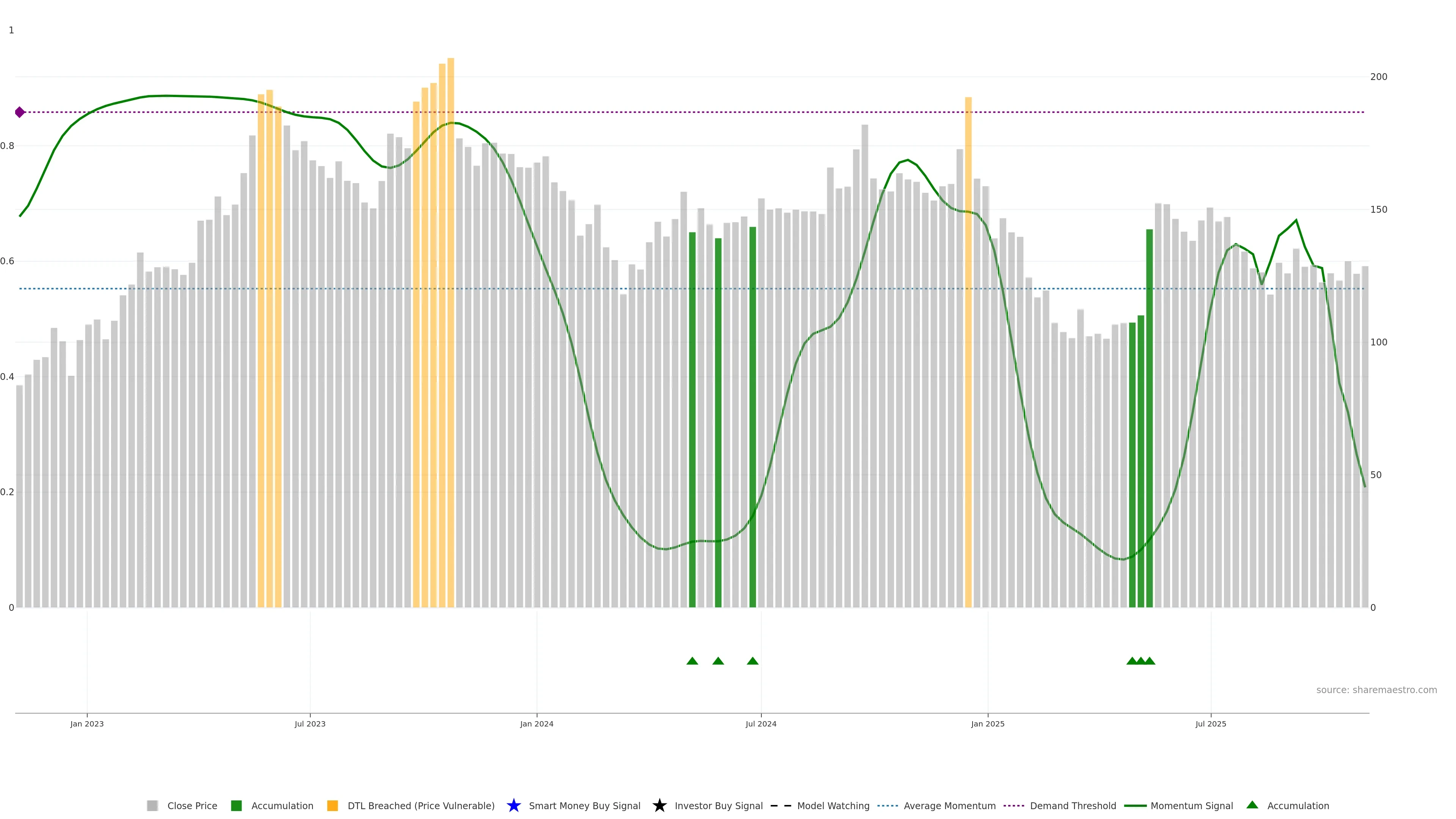Click the first accumulation triangle before Jul 2024

pyautogui.click(x=692, y=661)
